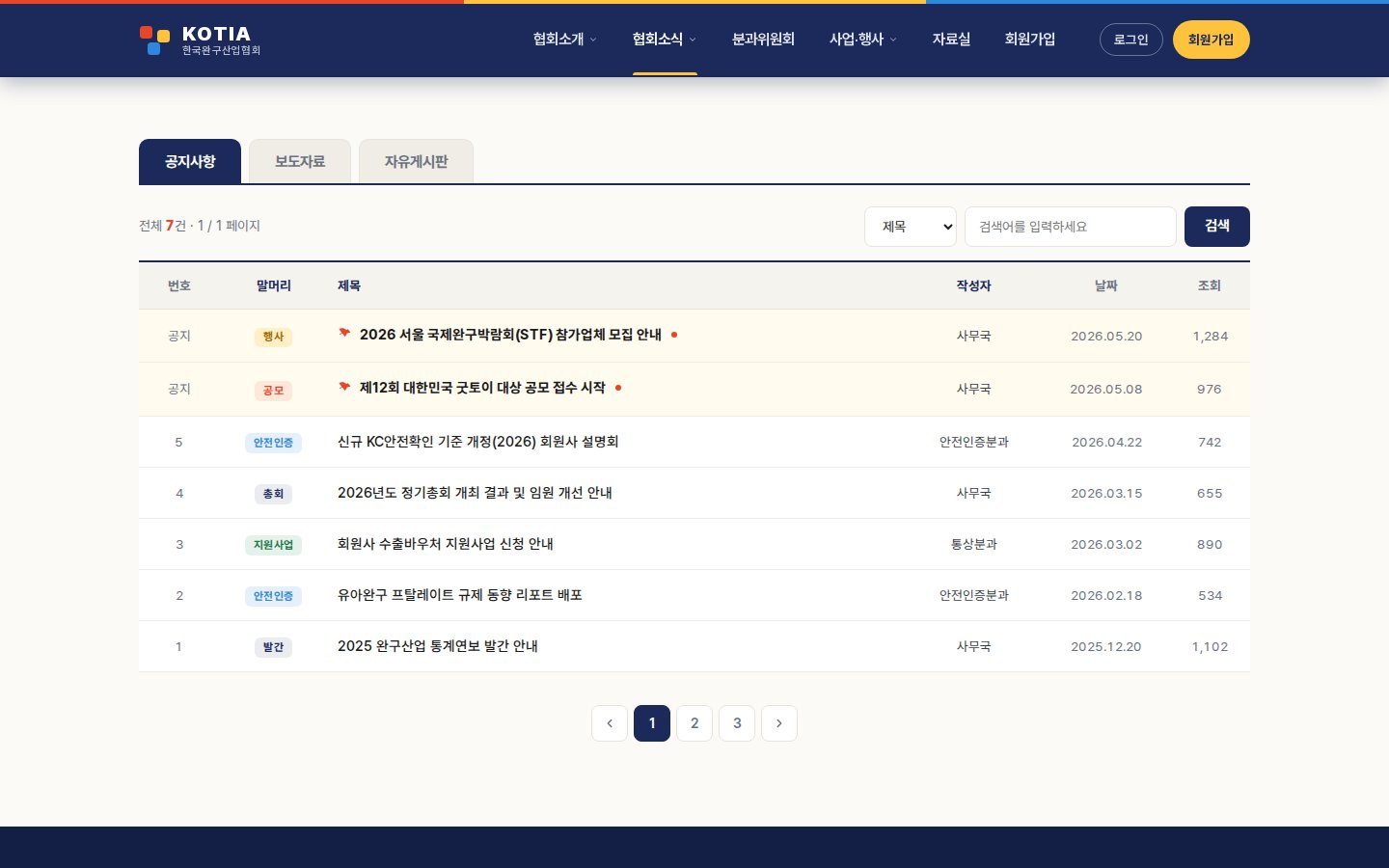Screen dimensions: 1389x868
Task: Click the 행사 category tag
Action: pyautogui.click(x=274, y=337)
